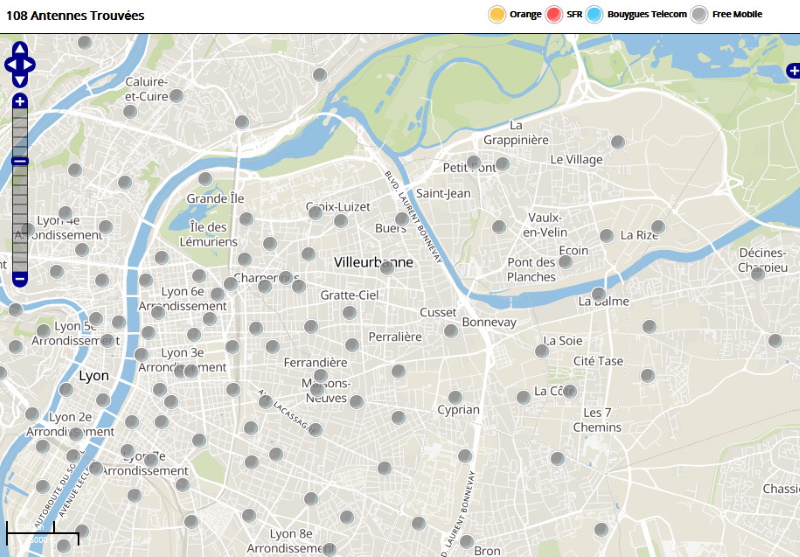The width and height of the screenshot is (800, 557).
Task: Select the antenna marker above Le Village
Action: coord(618,142)
